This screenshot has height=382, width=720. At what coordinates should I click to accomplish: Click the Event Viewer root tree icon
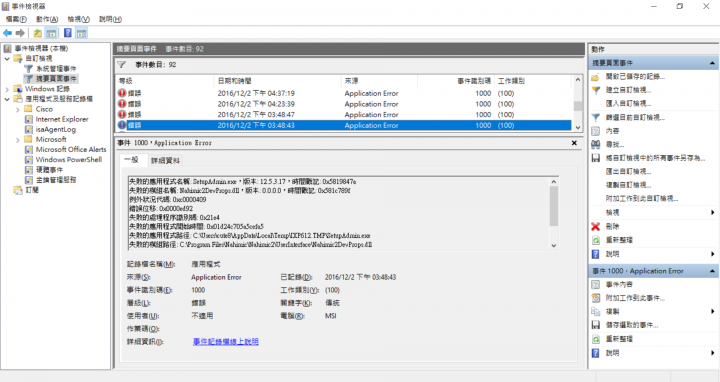(7, 48)
